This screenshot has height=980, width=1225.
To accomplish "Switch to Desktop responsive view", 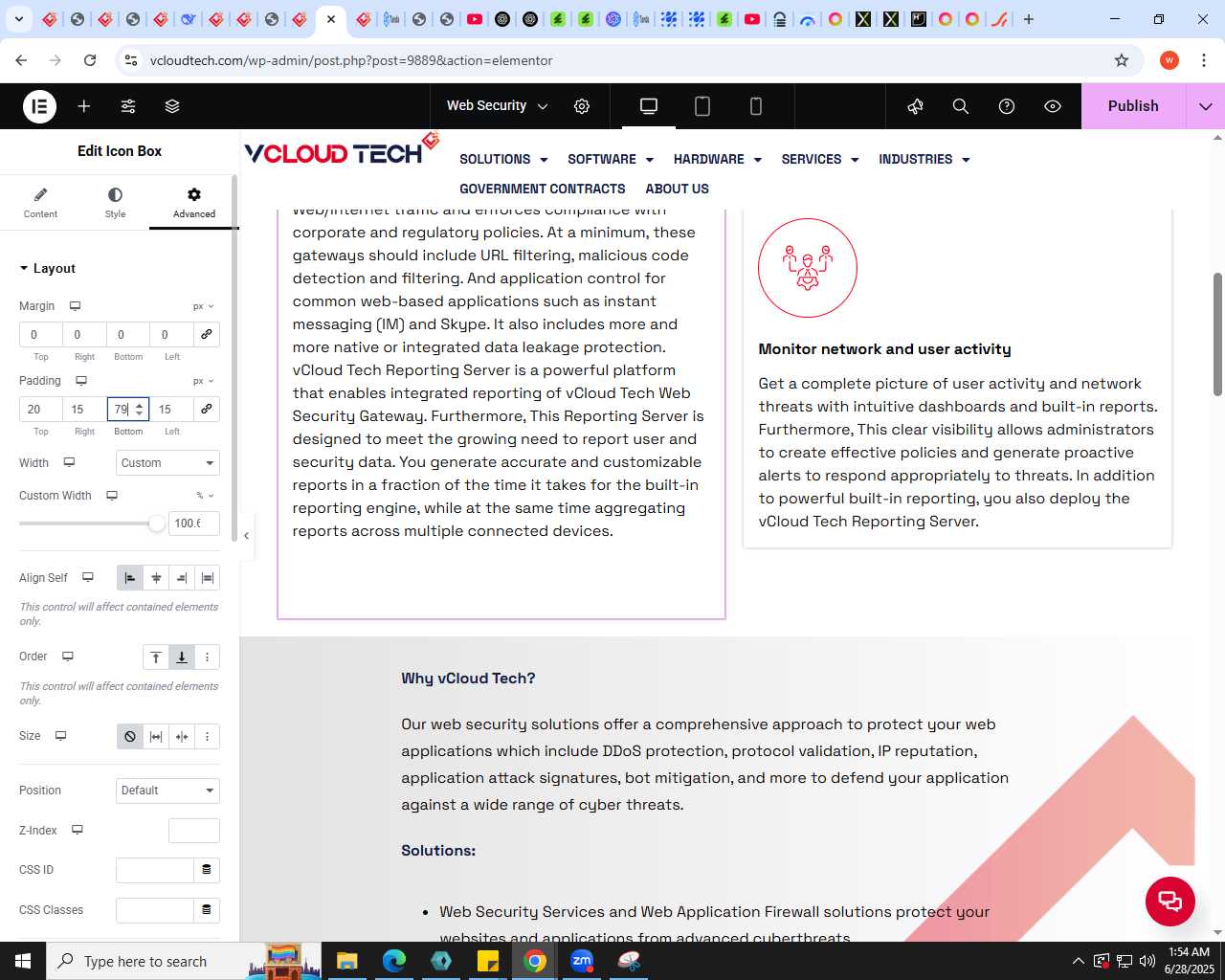I will 649,106.
